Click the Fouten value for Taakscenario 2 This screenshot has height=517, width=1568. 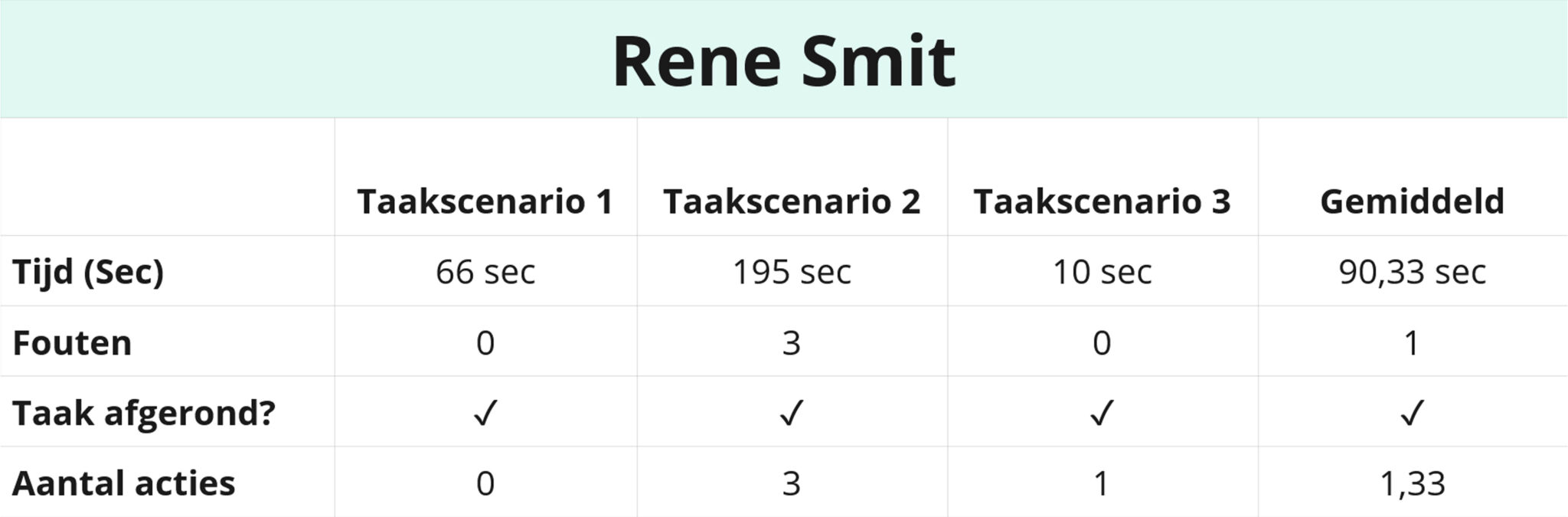(792, 342)
